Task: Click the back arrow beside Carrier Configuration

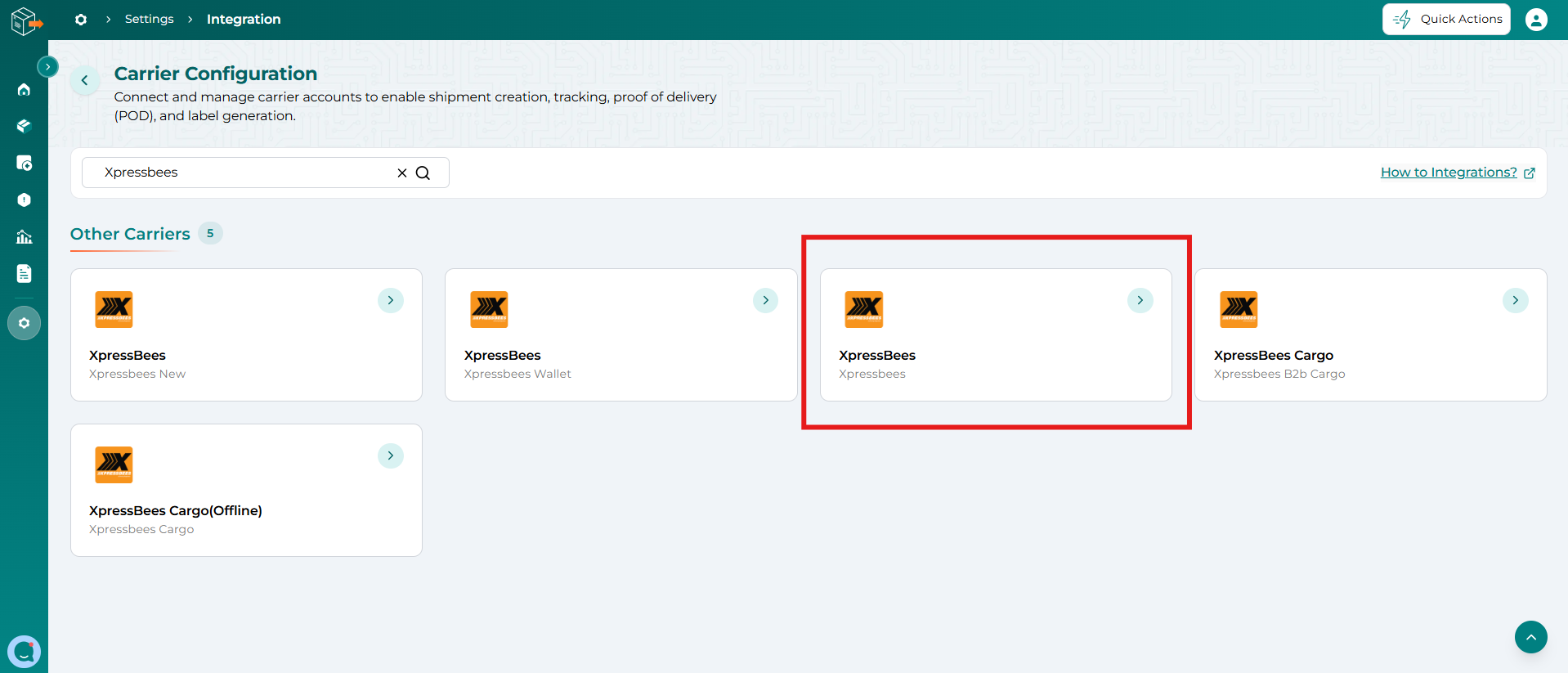Action: [x=85, y=80]
